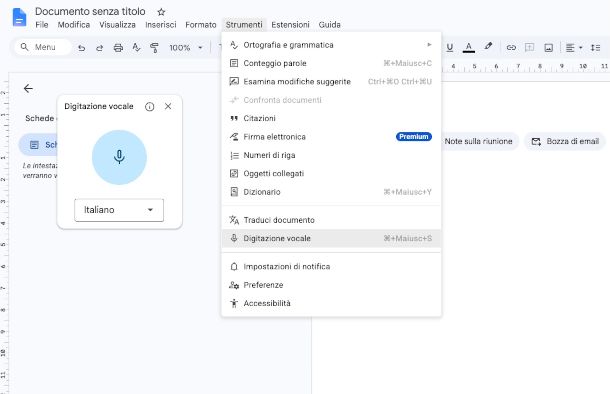Click the Menu search field

pos(43,47)
